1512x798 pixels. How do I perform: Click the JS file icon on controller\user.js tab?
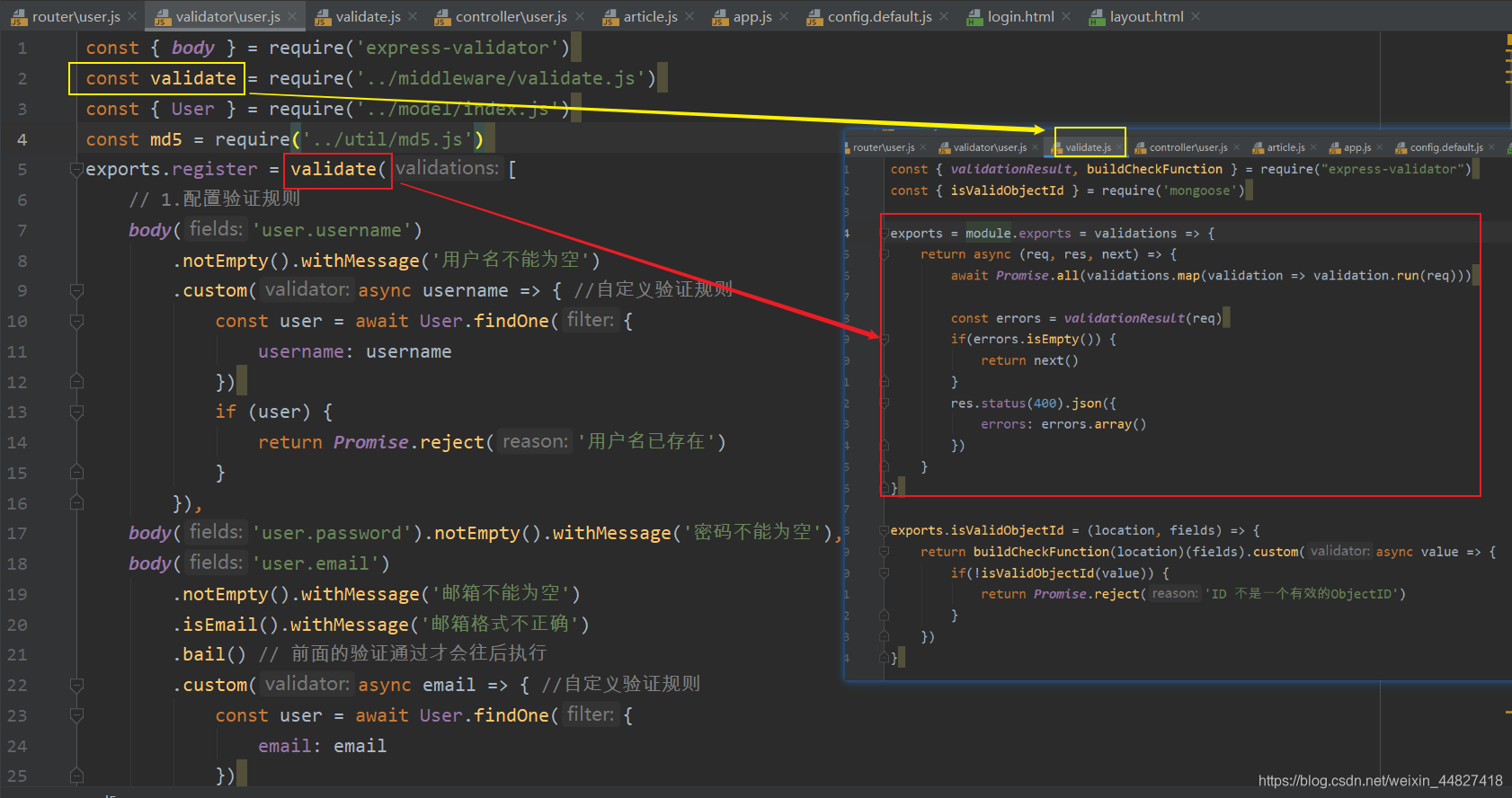[441, 17]
